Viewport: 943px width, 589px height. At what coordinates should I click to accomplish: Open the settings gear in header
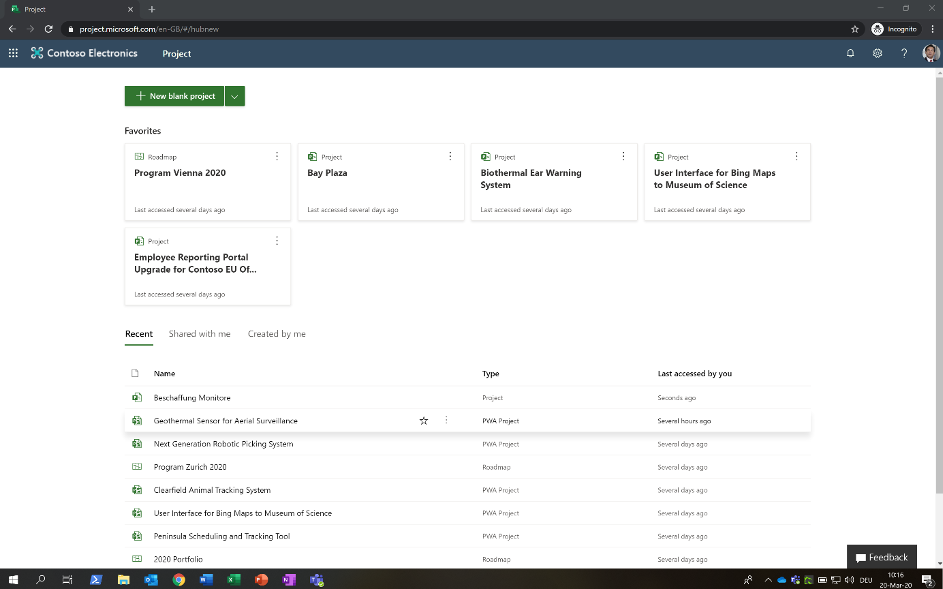(877, 53)
